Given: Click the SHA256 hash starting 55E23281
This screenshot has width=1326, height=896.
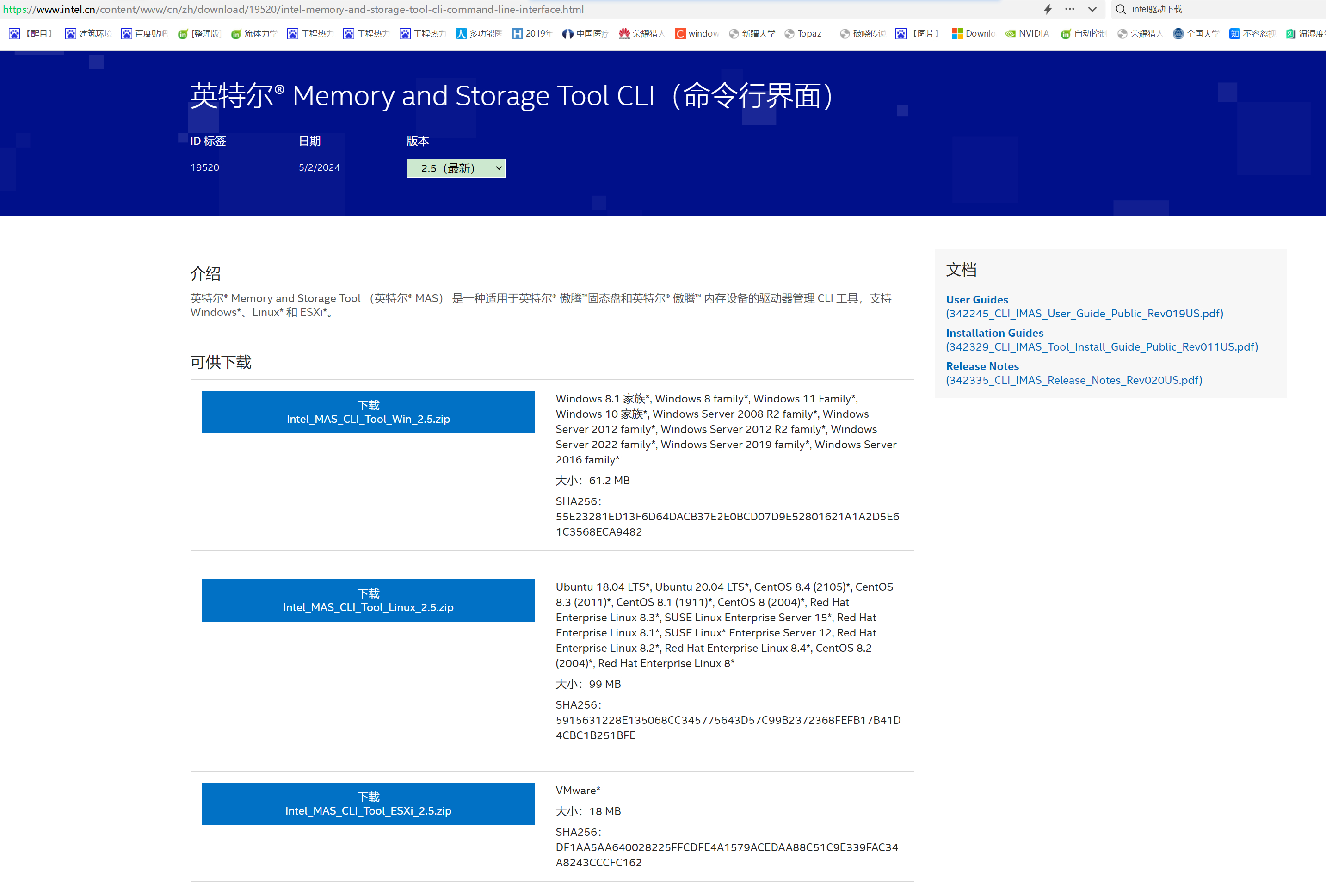Looking at the screenshot, I should pos(727,525).
